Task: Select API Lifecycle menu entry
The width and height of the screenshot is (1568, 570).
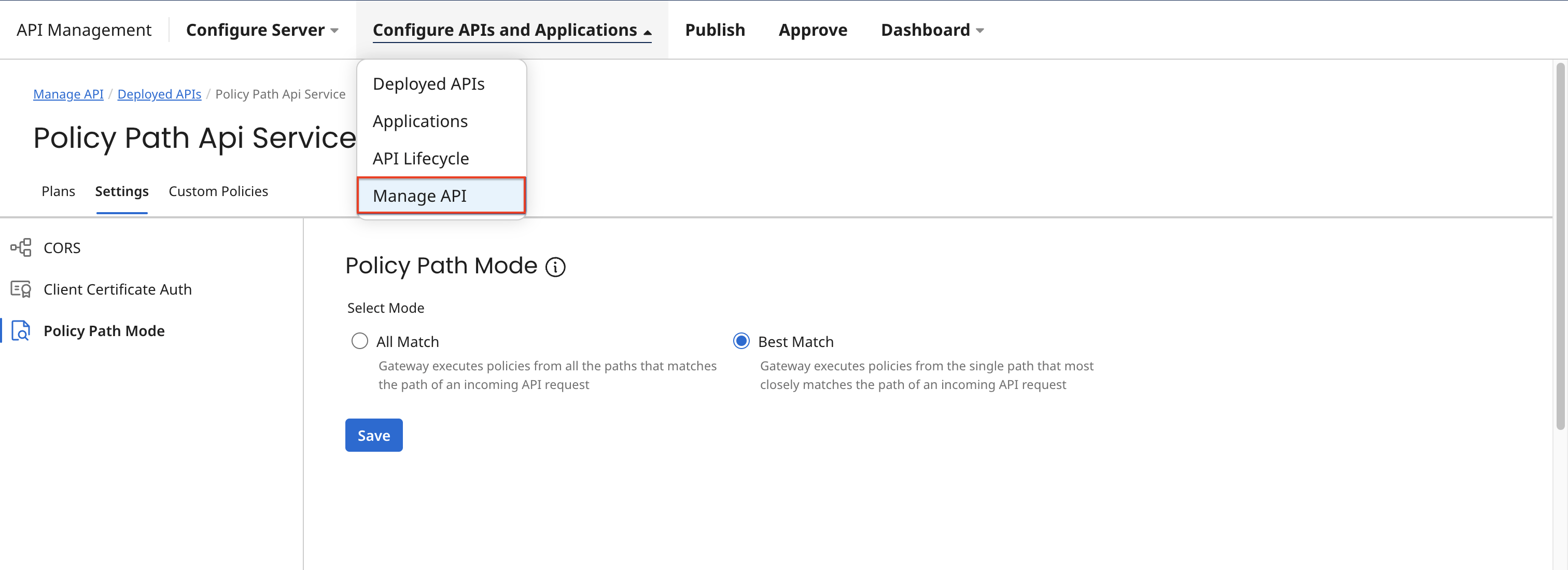Action: [421, 158]
